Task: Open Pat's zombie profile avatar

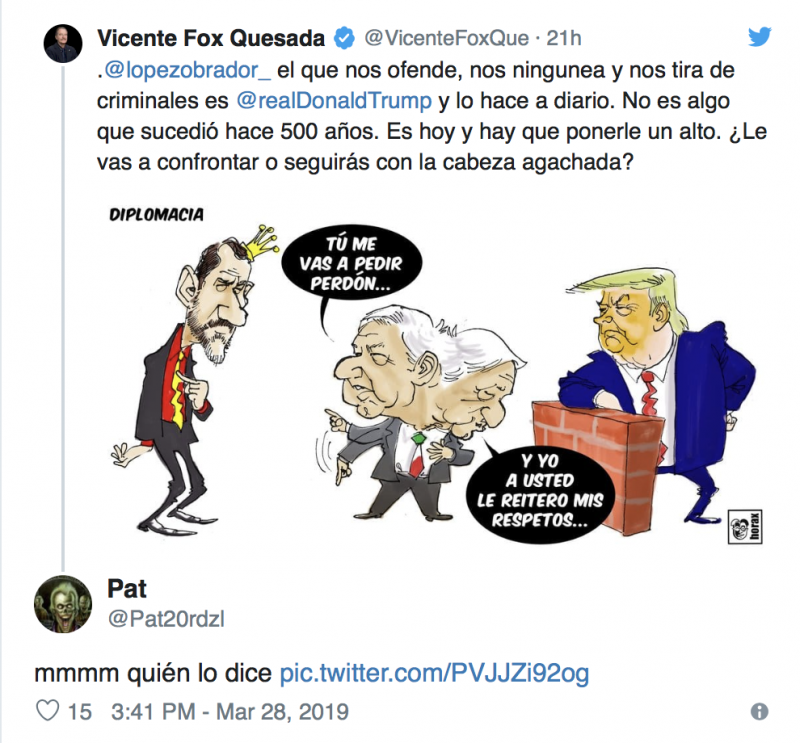Action: point(63,604)
